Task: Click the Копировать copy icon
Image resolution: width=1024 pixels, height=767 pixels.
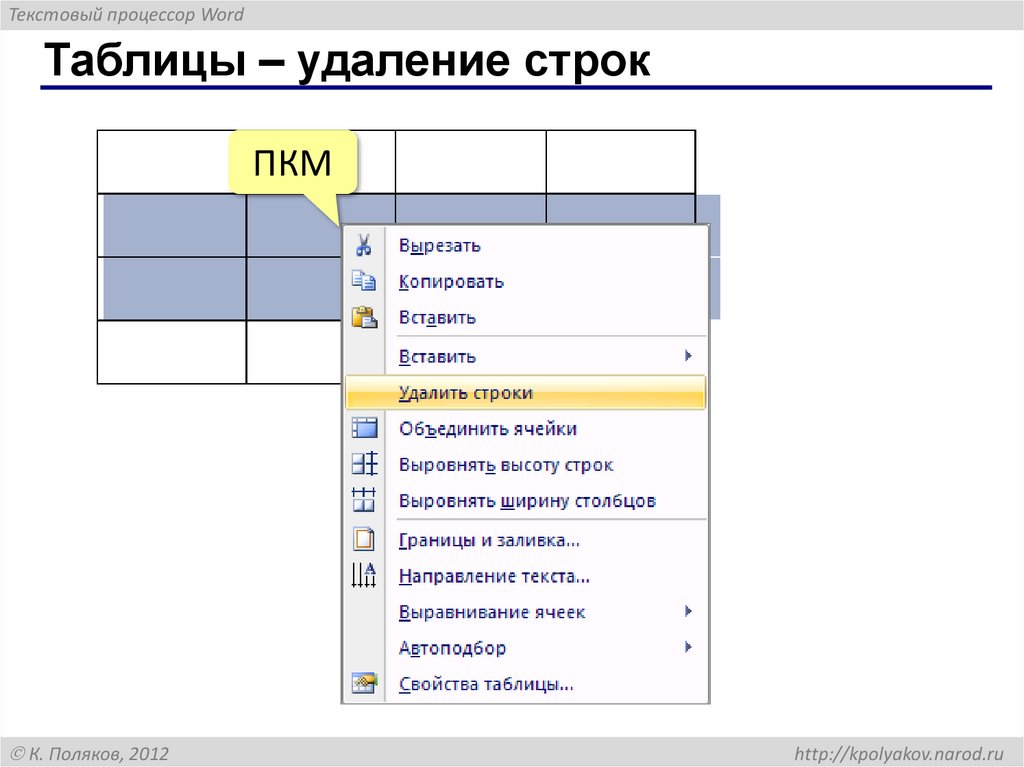Action: (x=364, y=281)
